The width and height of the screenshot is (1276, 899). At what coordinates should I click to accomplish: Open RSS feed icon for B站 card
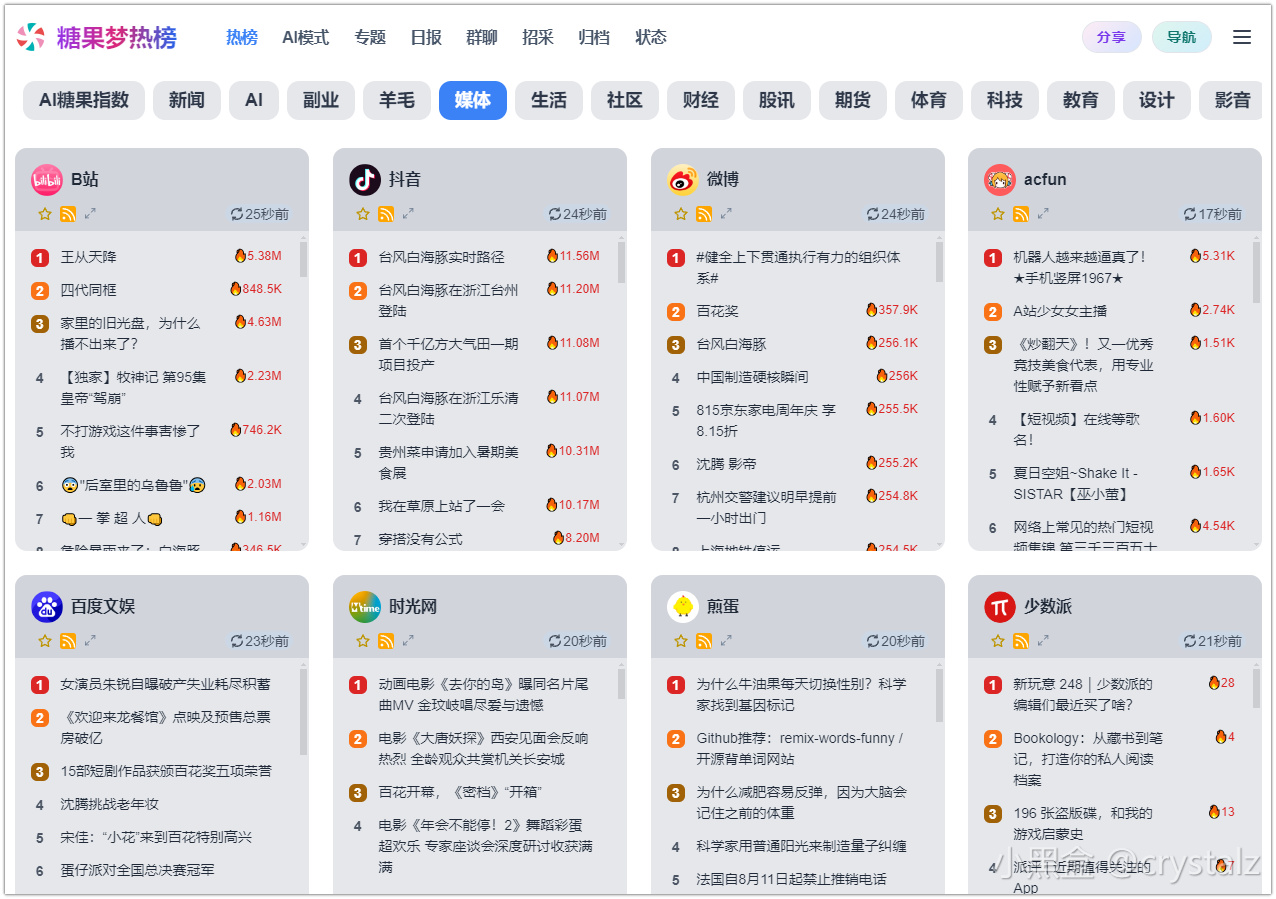click(x=68, y=214)
